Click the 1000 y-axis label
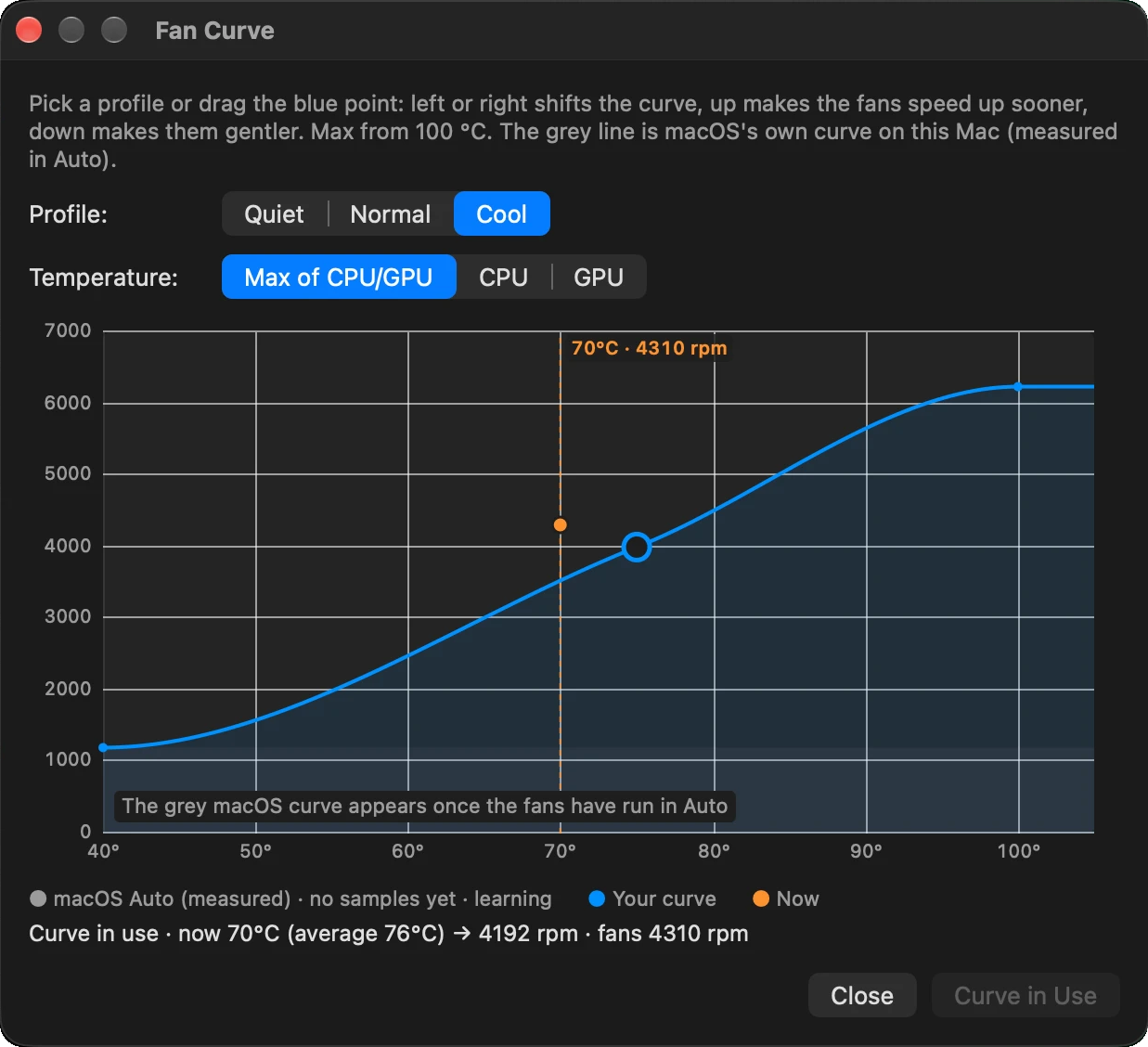The height and width of the screenshot is (1047, 1148). point(68,759)
